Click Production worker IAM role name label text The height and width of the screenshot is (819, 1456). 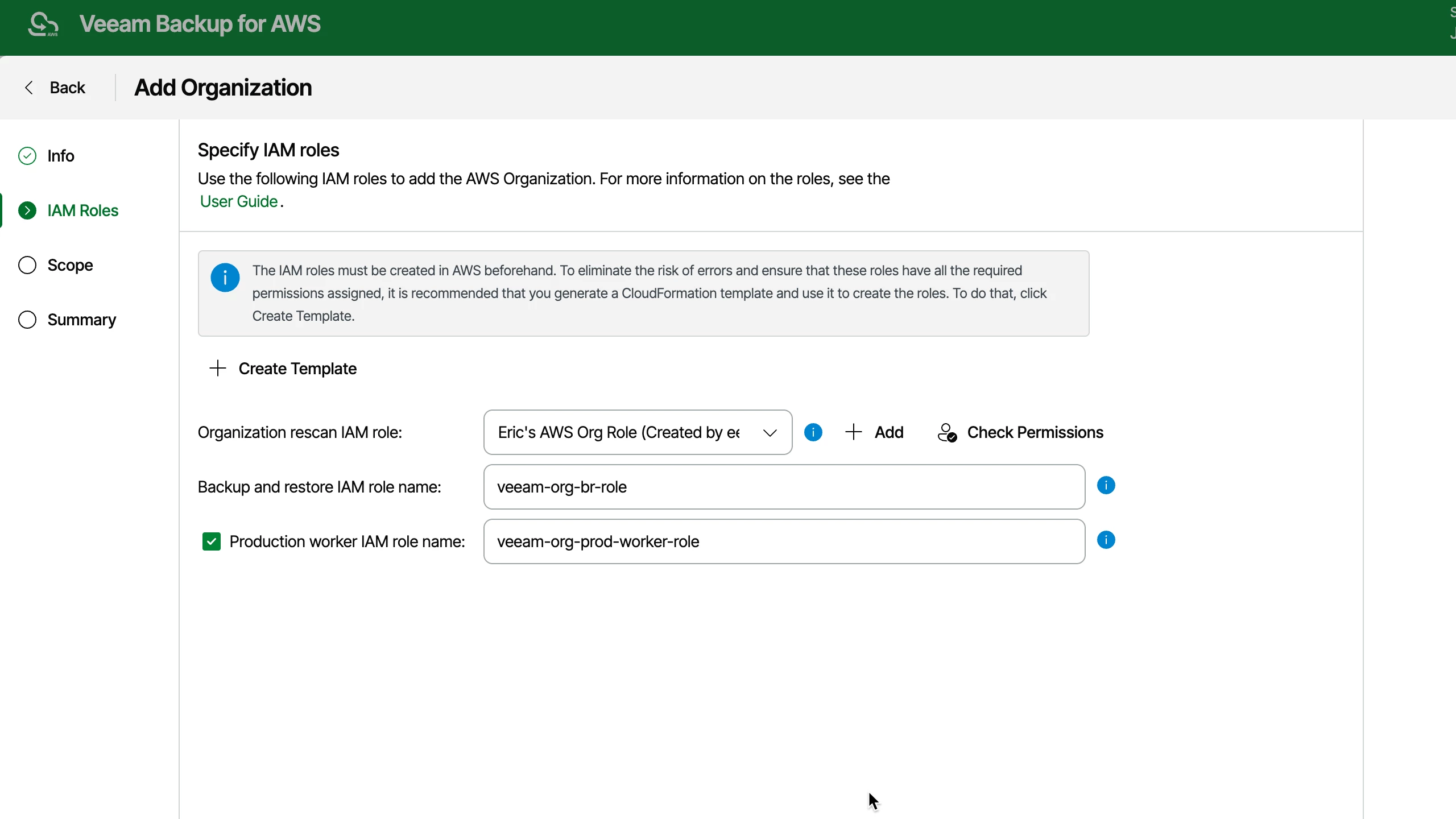pos(348,541)
